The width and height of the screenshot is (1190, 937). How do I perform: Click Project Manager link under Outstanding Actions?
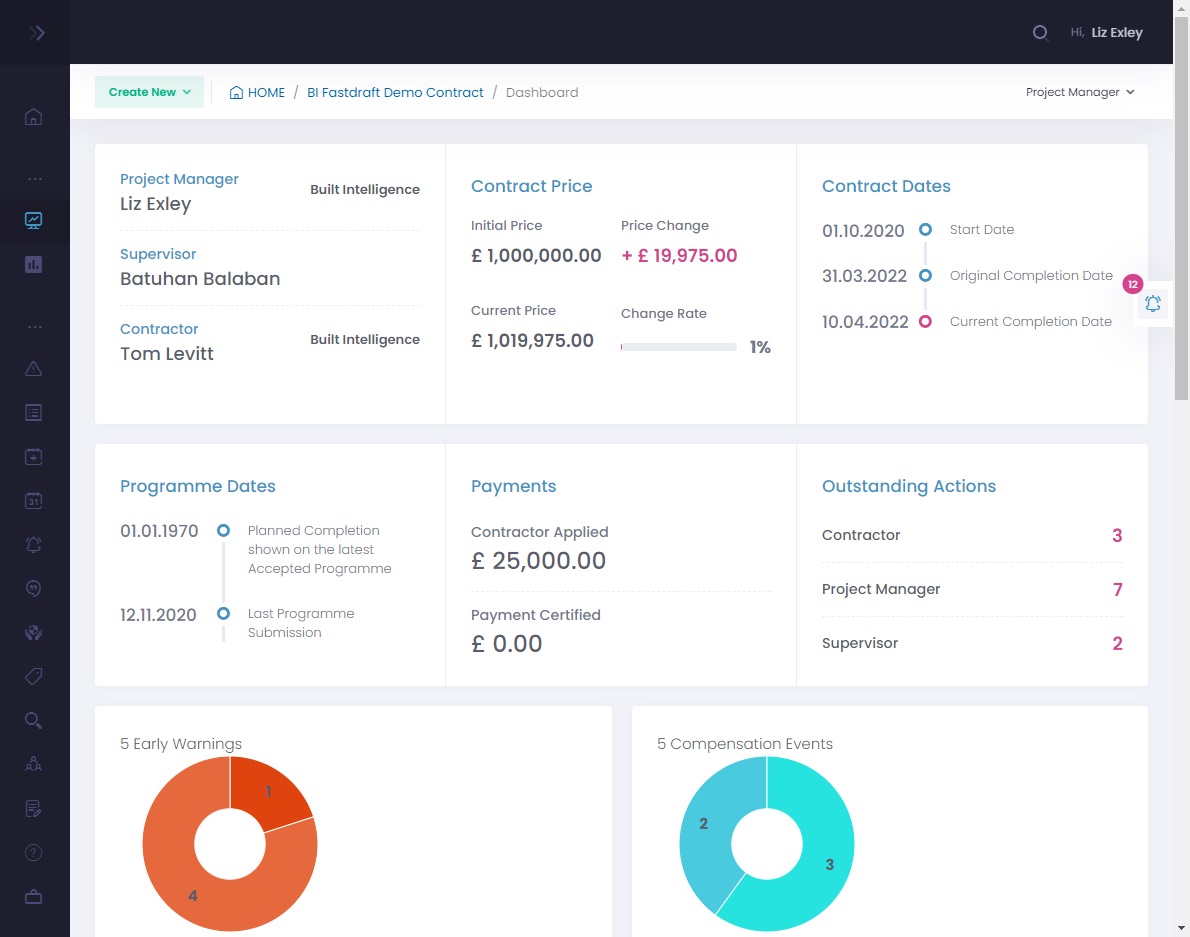tap(881, 589)
